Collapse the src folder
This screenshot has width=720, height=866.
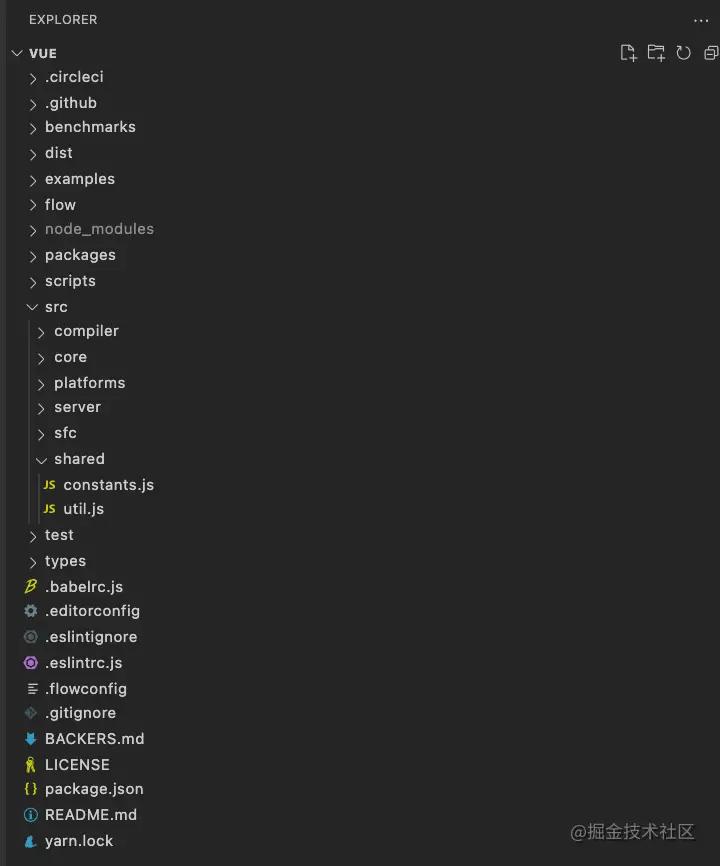coord(33,307)
